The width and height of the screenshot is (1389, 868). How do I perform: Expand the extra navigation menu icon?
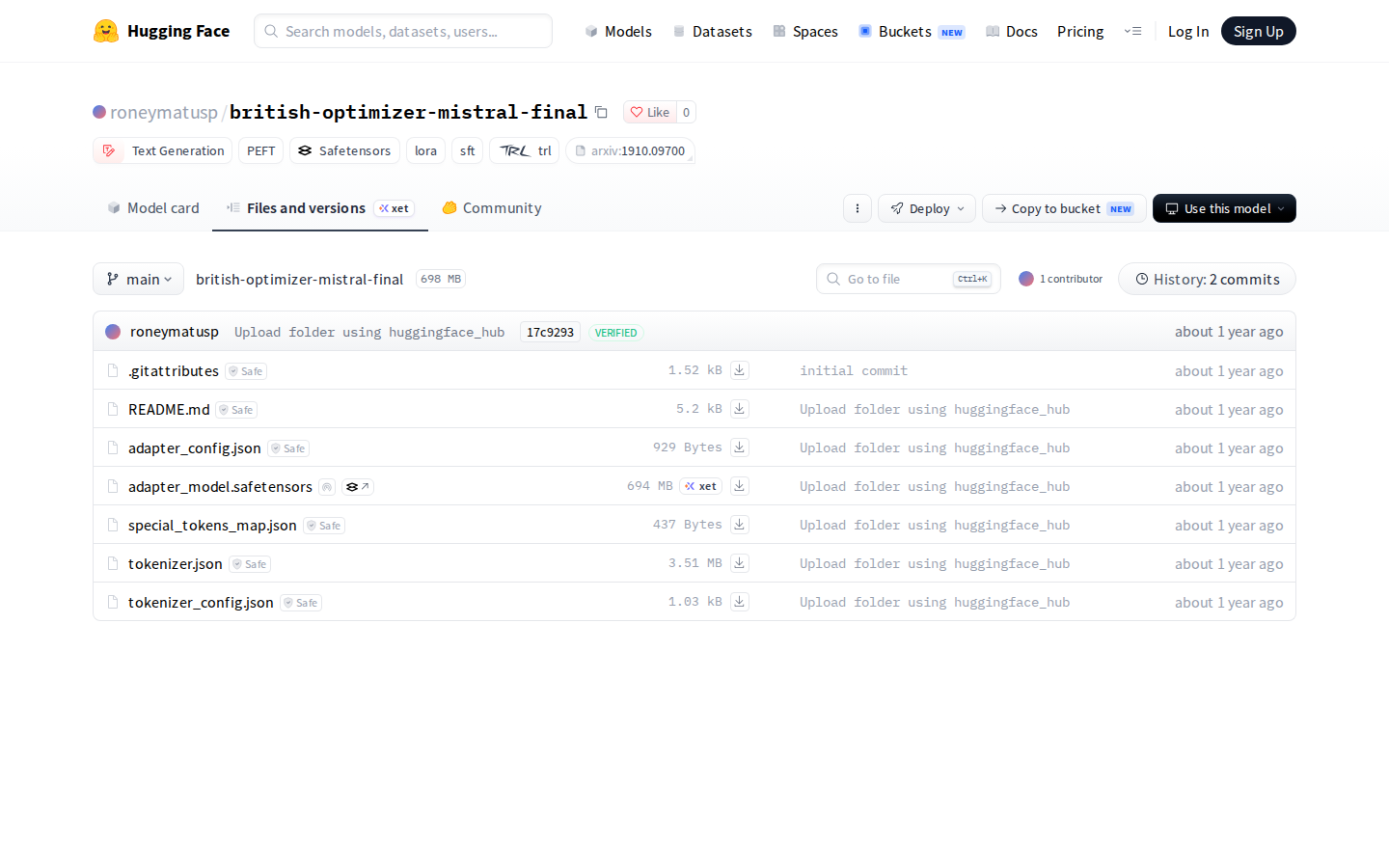click(1132, 31)
